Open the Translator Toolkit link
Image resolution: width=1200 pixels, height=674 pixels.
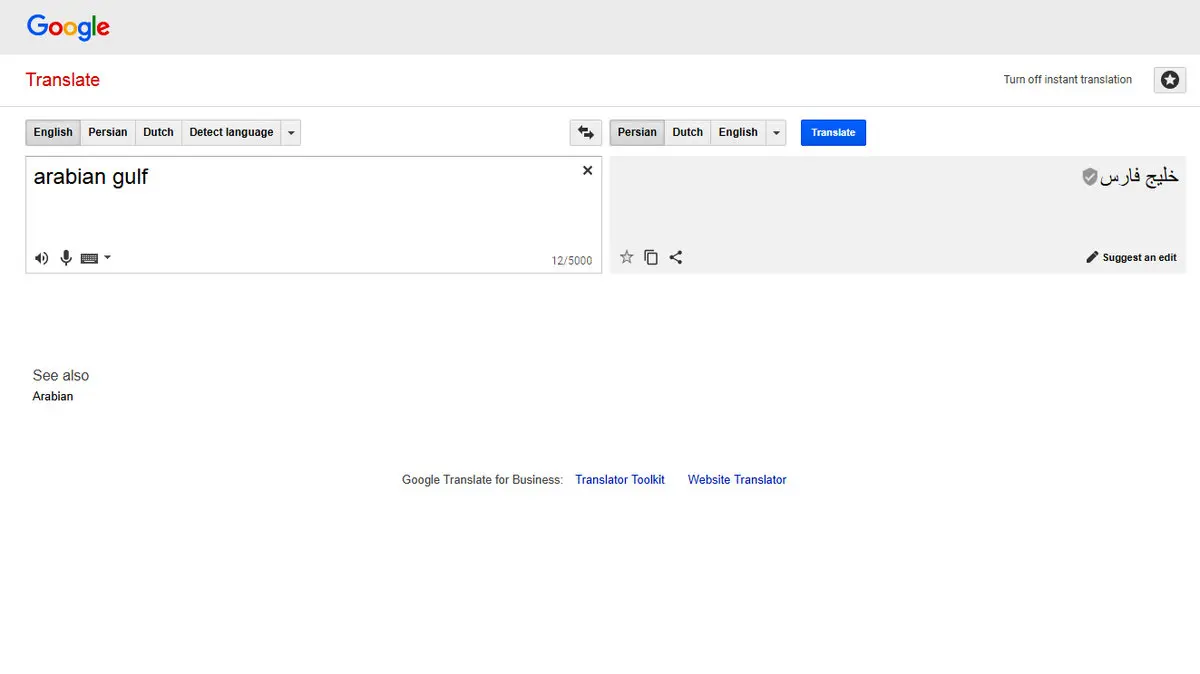pyautogui.click(x=619, y=480)
